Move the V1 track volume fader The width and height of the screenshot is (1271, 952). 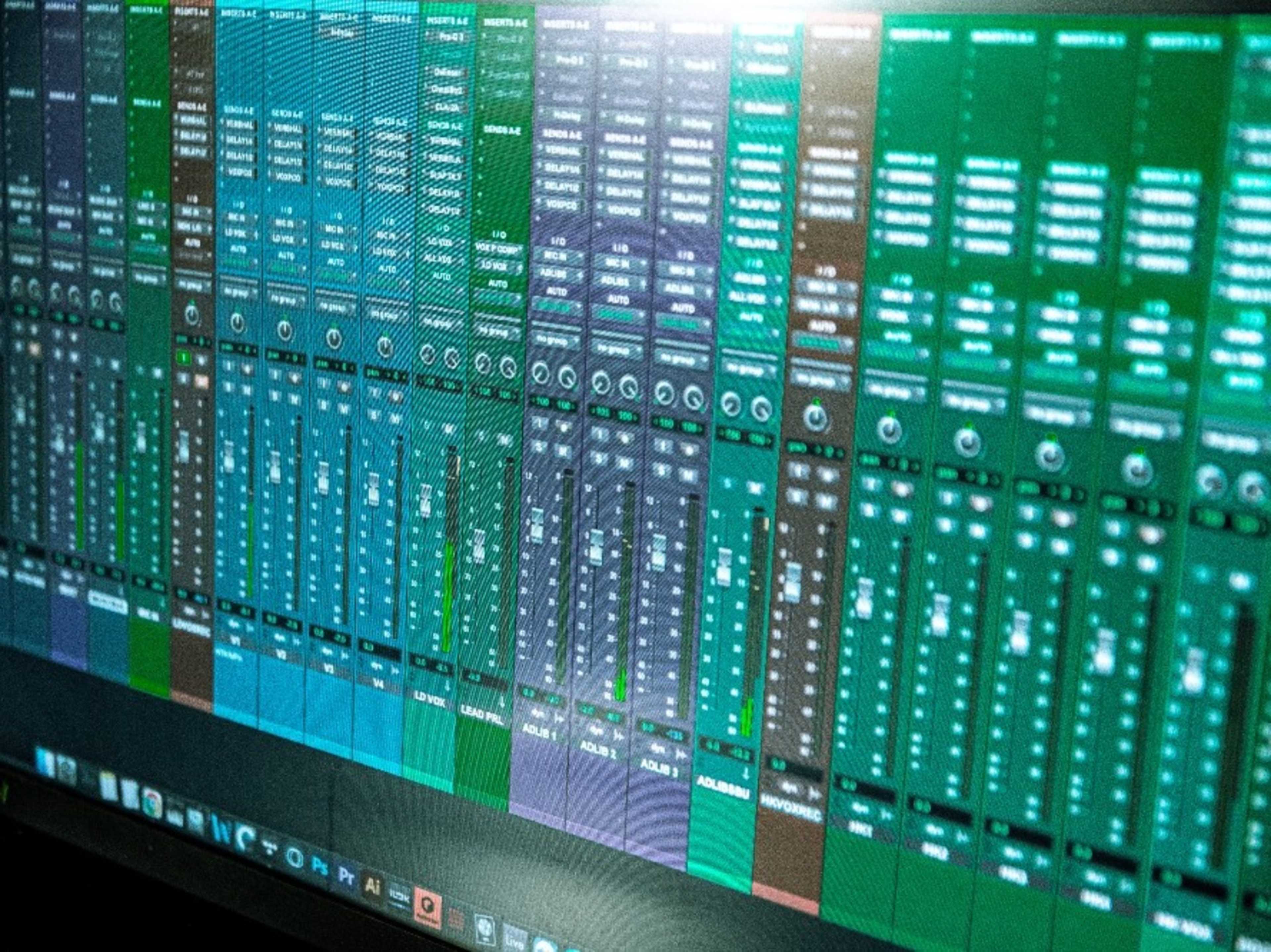tap(229, 456)
